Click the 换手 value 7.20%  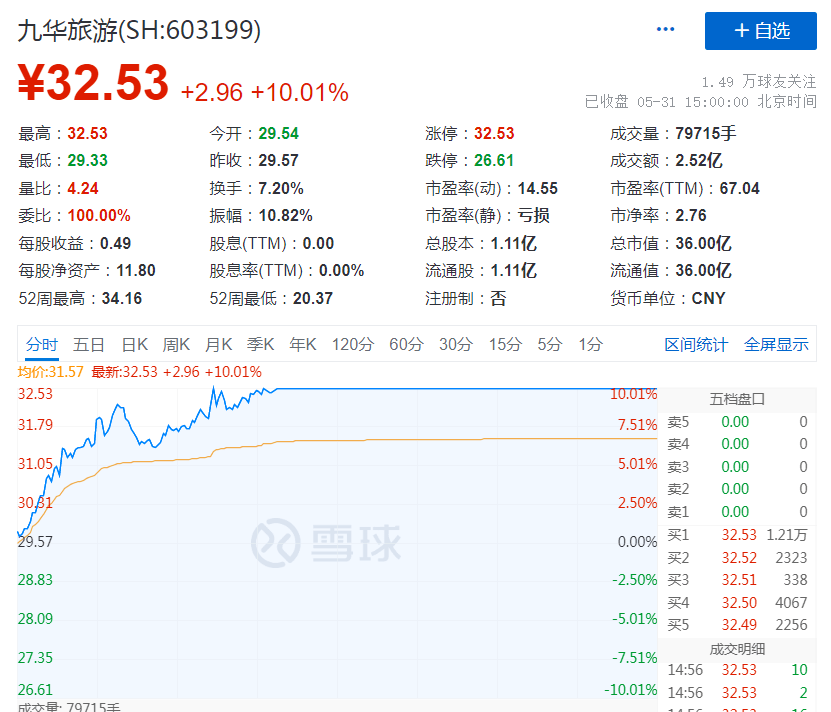tap(281, 188)
